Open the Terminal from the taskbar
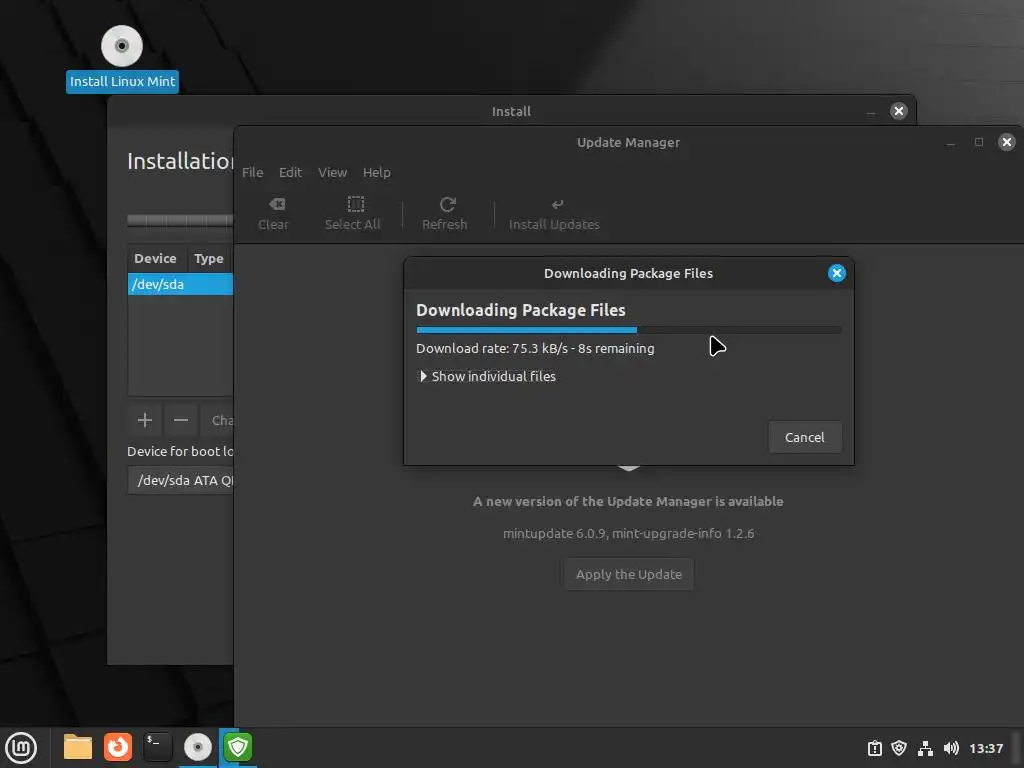This screenshot has height=768, width=1024. [157, 747]
